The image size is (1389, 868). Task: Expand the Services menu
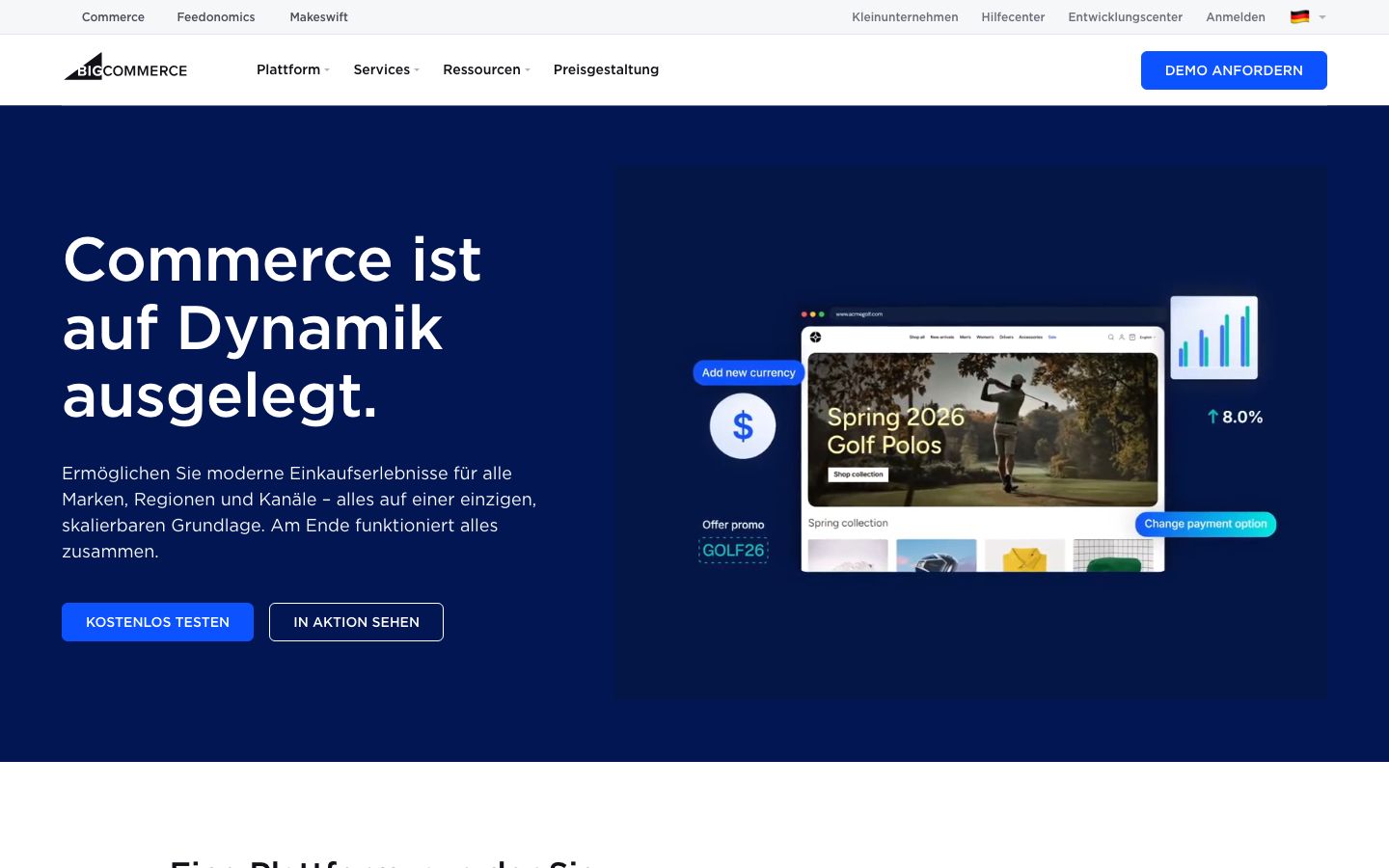[x=386, y=69]
